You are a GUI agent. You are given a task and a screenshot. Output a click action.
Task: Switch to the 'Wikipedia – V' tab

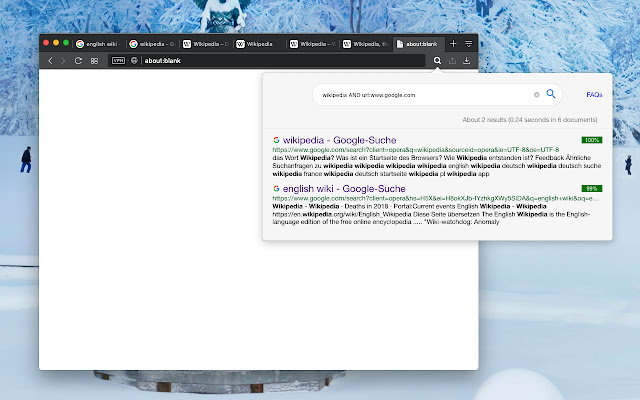pos(312,44)
